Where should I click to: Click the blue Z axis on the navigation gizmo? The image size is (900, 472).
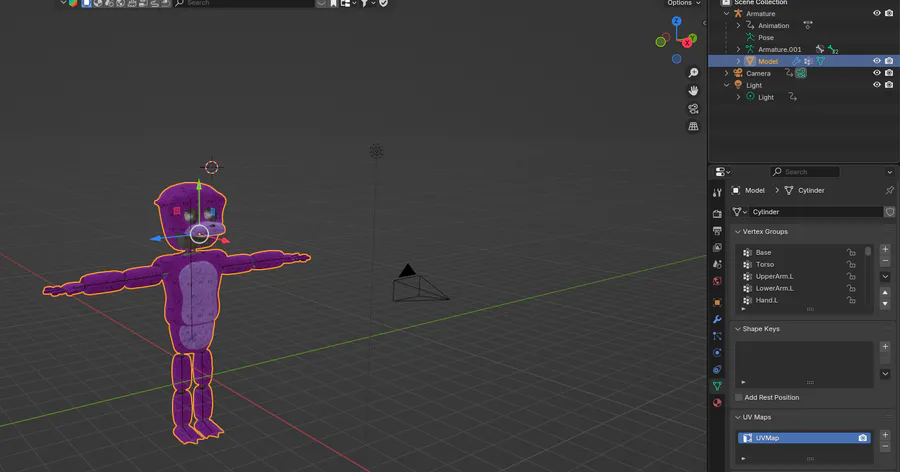[677, 21]
